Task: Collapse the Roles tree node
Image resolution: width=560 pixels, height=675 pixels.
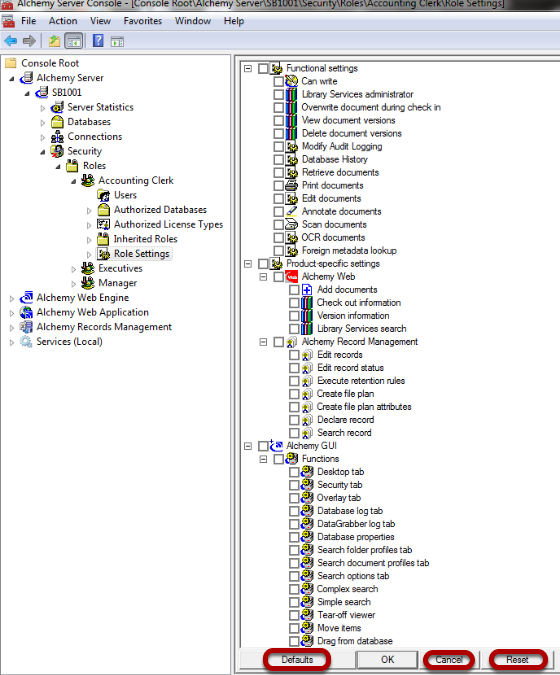Action: [58, 166]
